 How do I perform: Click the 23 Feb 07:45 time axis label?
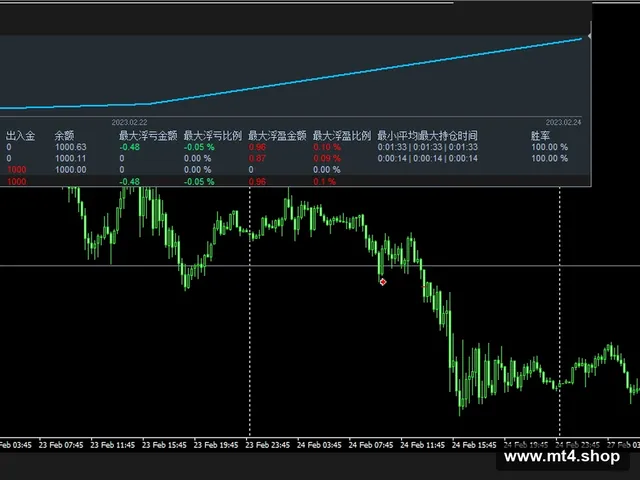tap(61, 445)
